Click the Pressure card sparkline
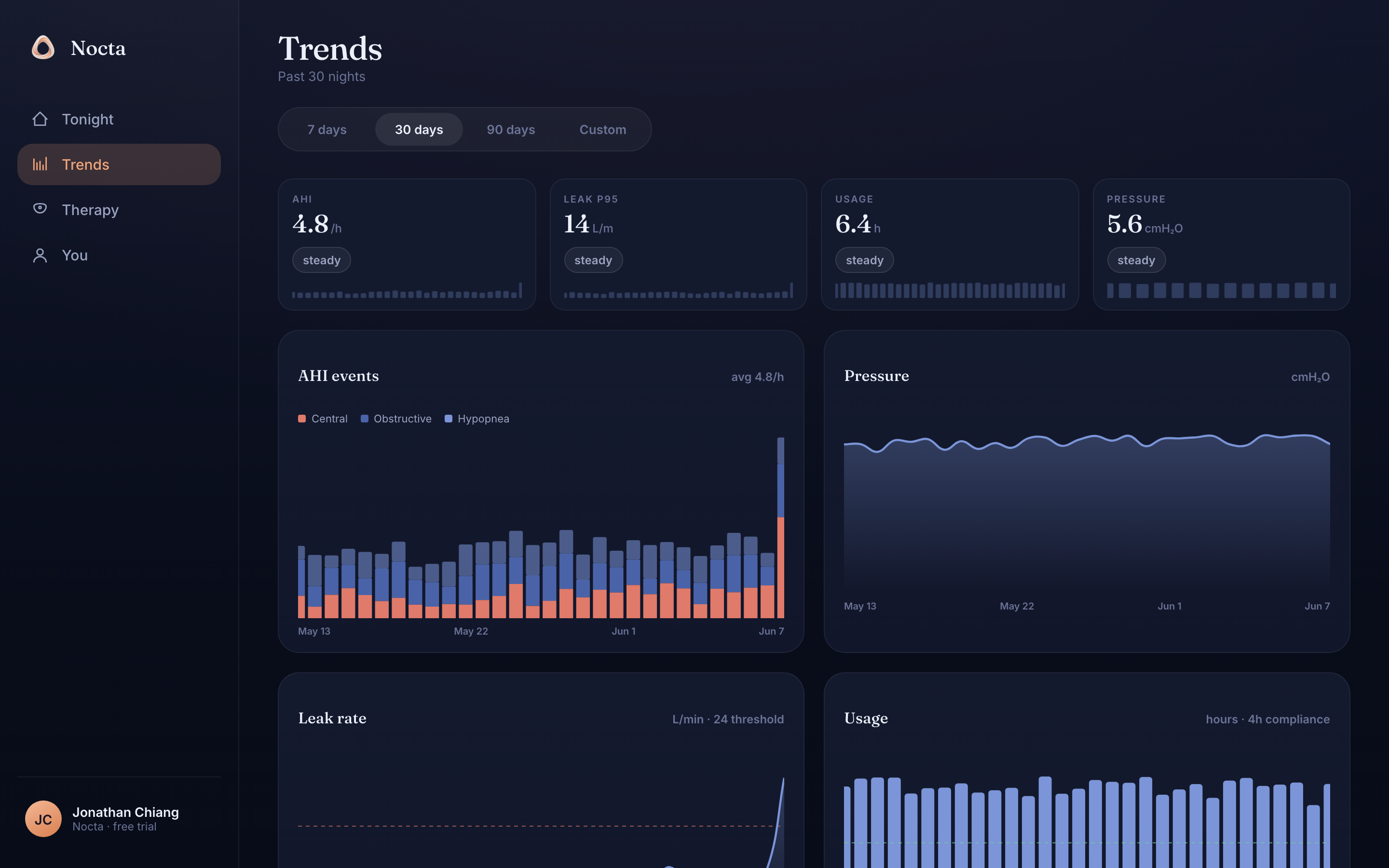Screen dimensions: 1389x868 coord(1221,290)
